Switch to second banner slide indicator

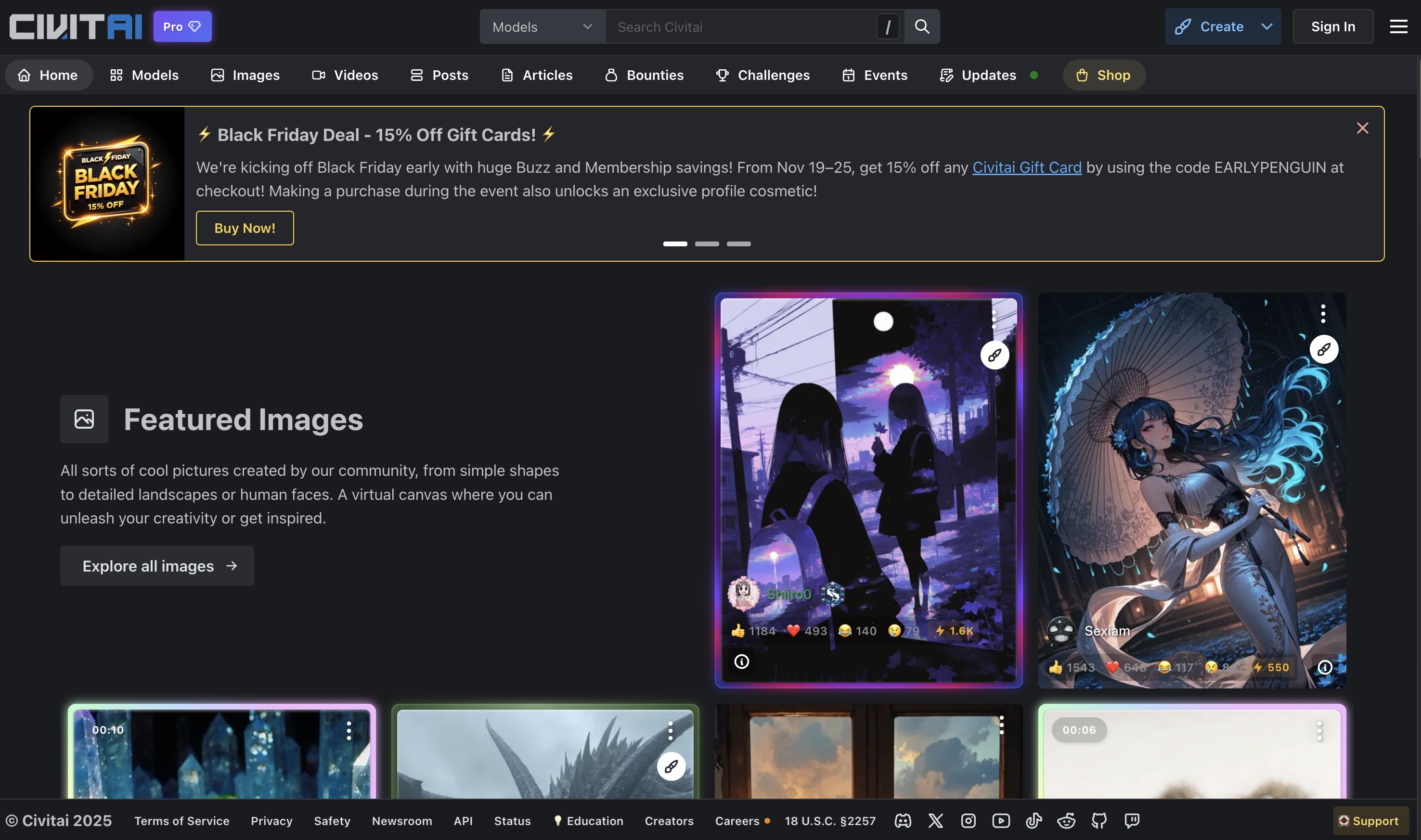point(707,244)
